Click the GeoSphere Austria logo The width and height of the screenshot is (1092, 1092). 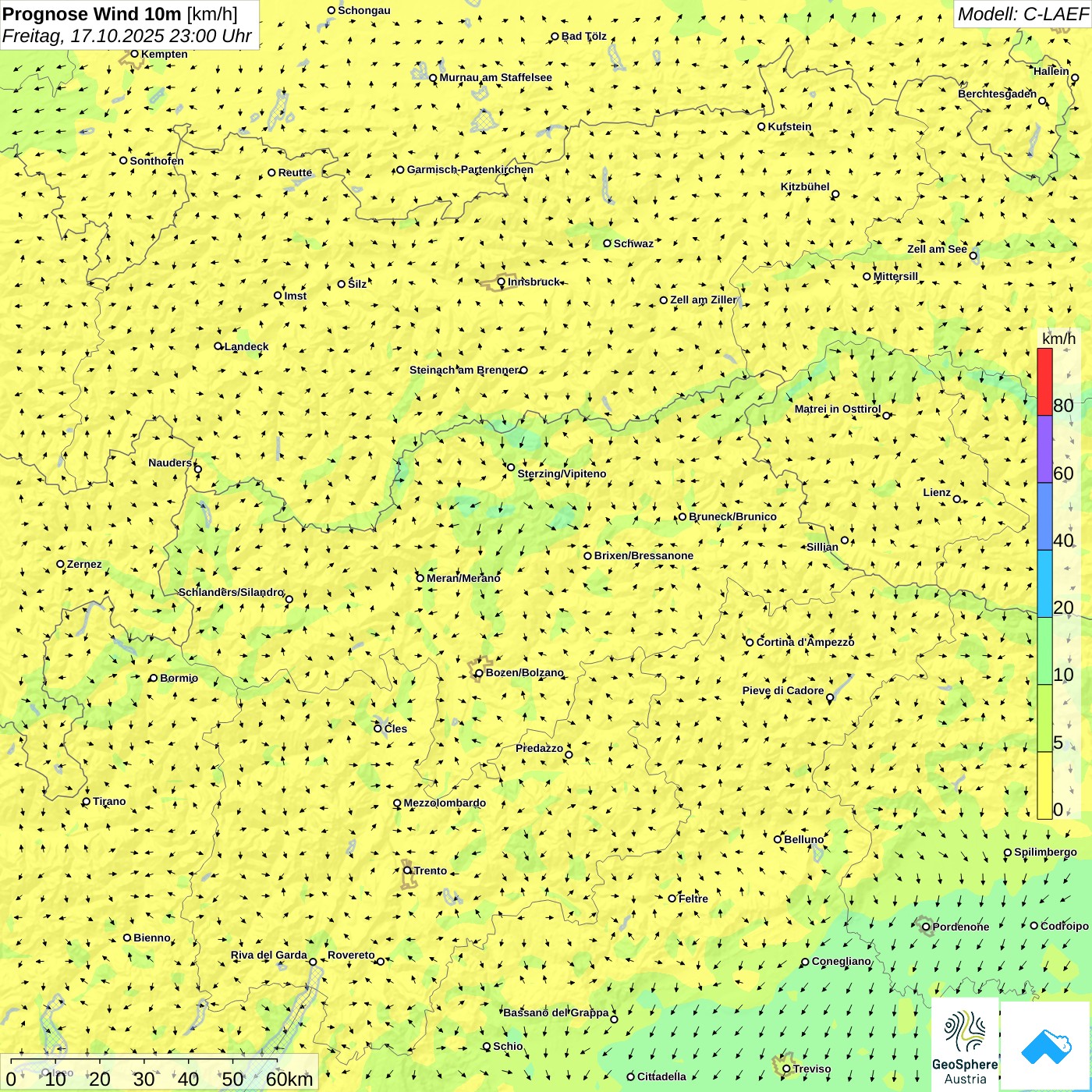(x=965, y=1044)
